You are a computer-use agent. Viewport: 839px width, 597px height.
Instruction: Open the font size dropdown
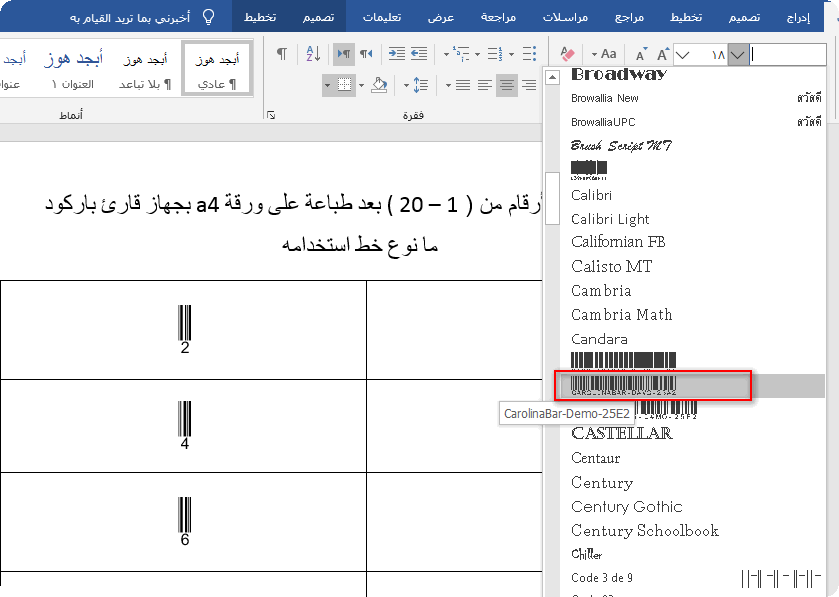coord(682,55)
